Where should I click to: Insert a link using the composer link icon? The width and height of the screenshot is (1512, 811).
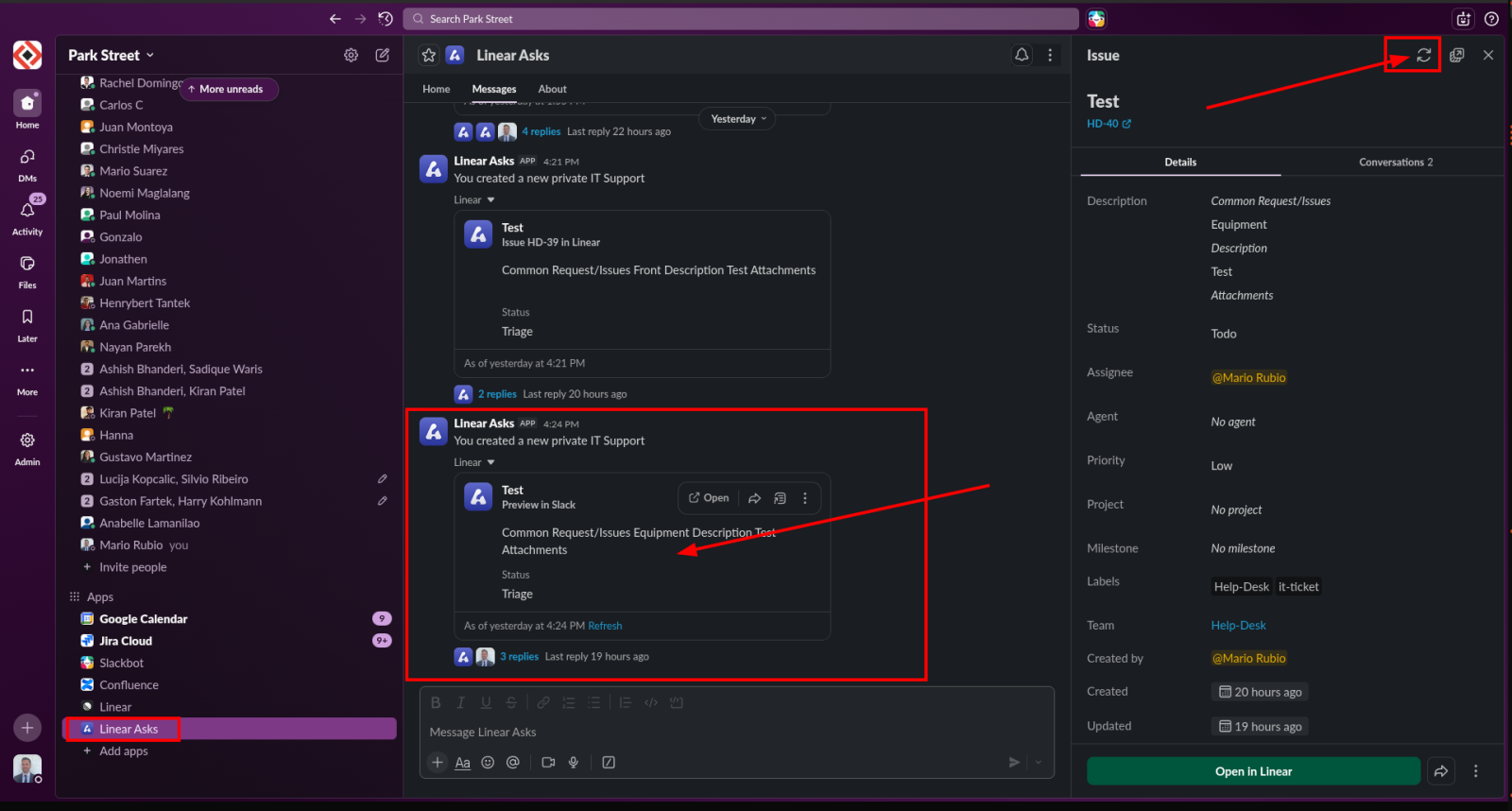(x=543, y=702)
